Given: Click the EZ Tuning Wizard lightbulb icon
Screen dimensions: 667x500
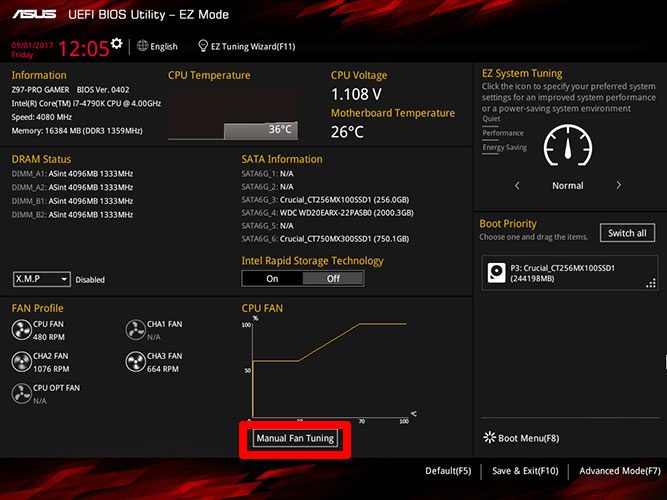Looking at the screenshot, I should click(203, 46).
